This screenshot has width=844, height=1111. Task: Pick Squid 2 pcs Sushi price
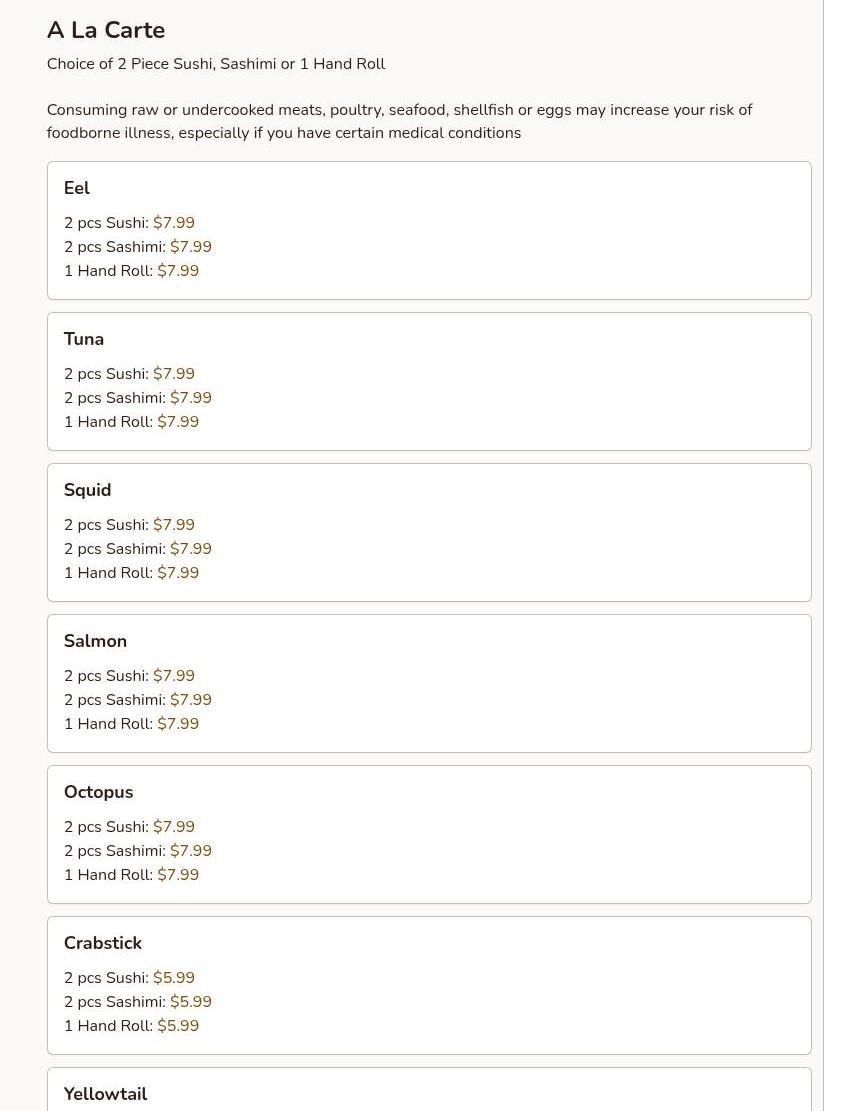pos(173,525)
